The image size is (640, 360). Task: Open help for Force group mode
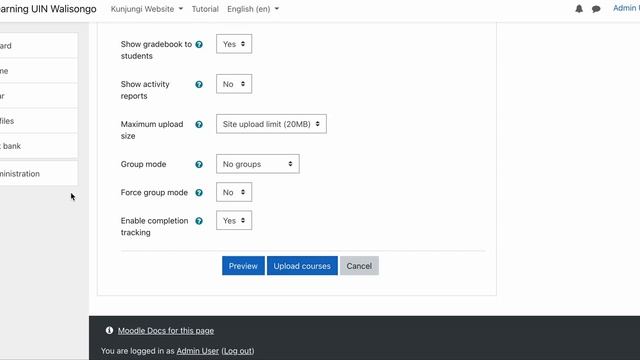tap(199, 193)
